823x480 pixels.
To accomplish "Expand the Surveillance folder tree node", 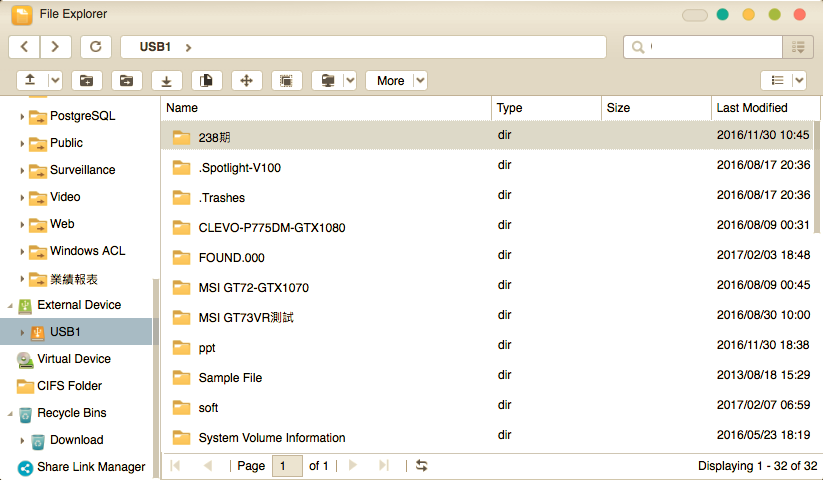I will coord(22,170).
